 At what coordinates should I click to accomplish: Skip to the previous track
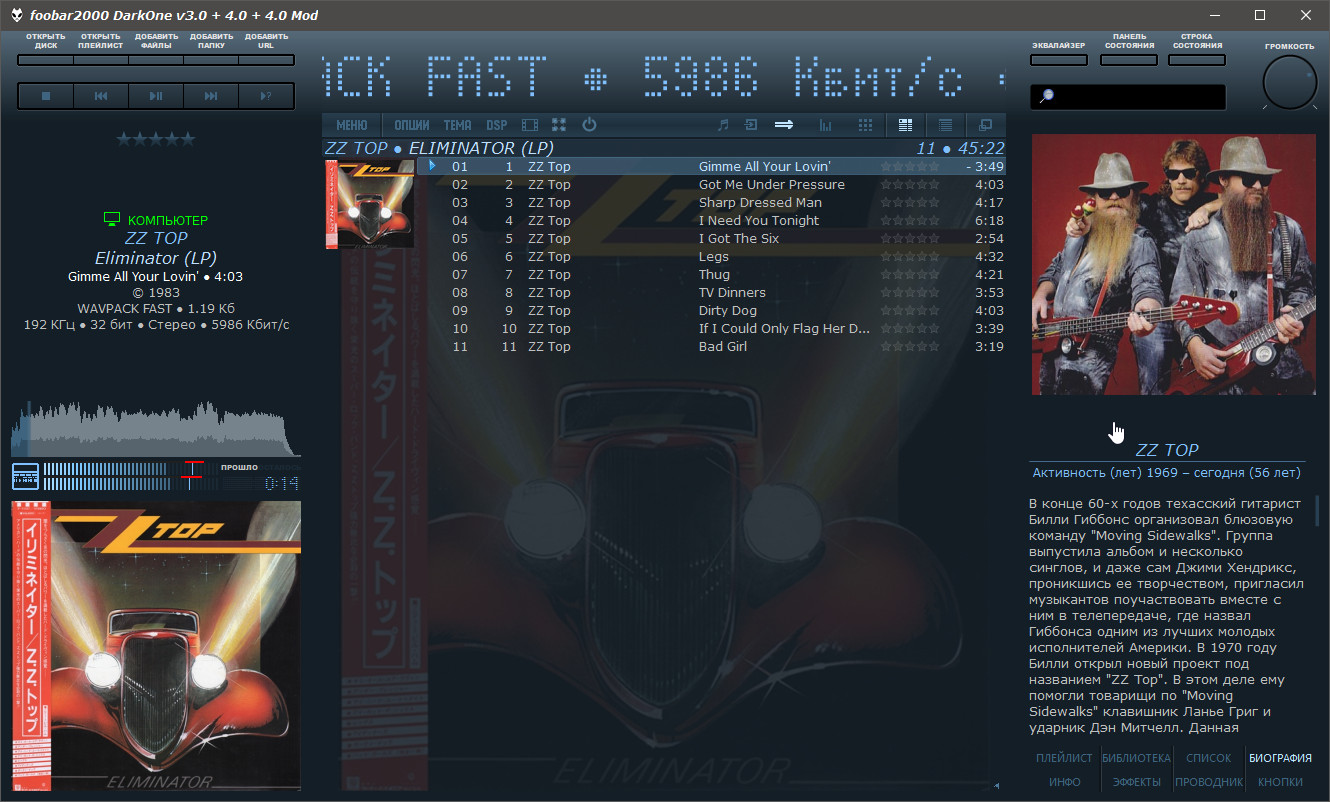tap(101, 96)
